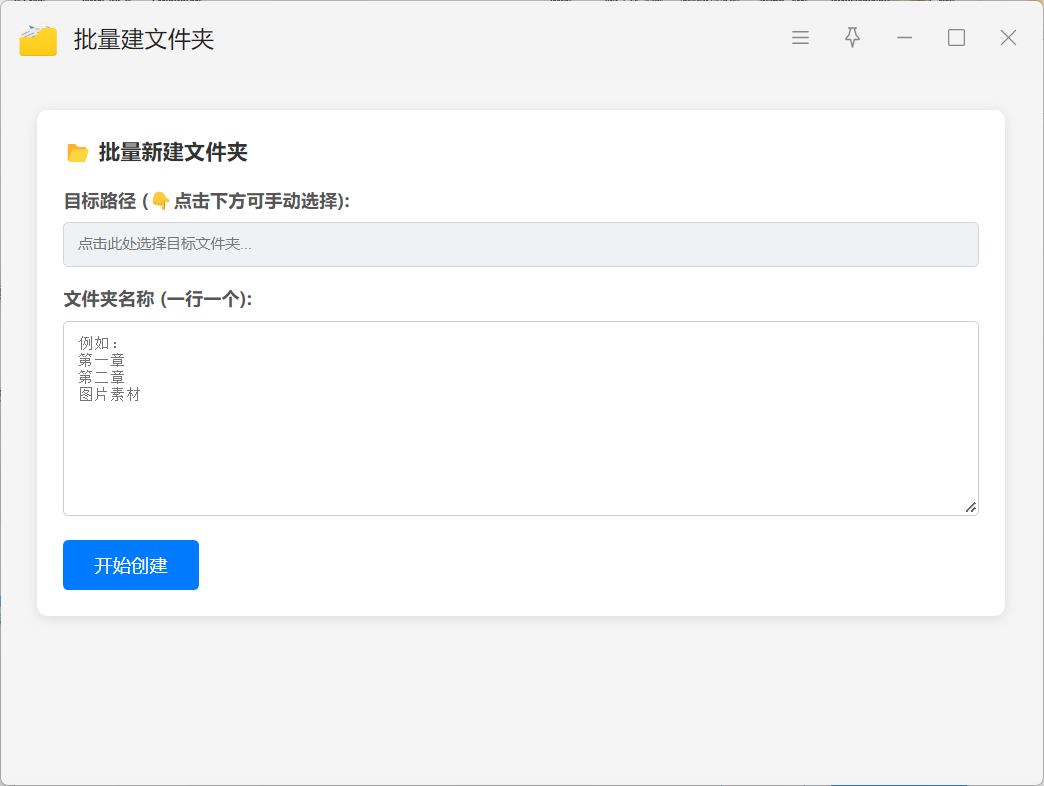Close the 批量建文件夹 window
This screenshot has height=786, width=1044.
[1008, 38]
